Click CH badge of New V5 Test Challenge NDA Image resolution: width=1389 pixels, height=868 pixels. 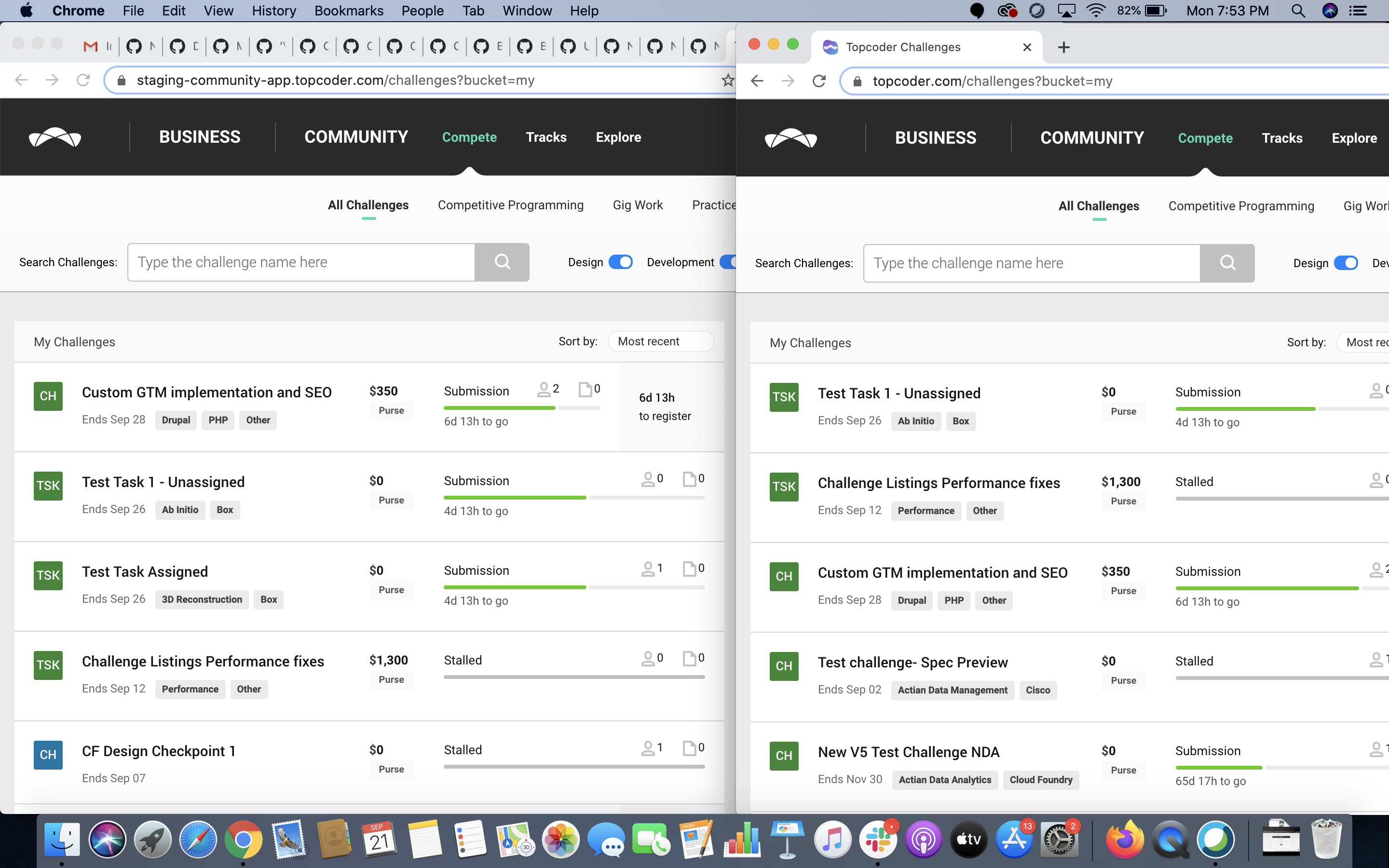click(x=784, y=756)
